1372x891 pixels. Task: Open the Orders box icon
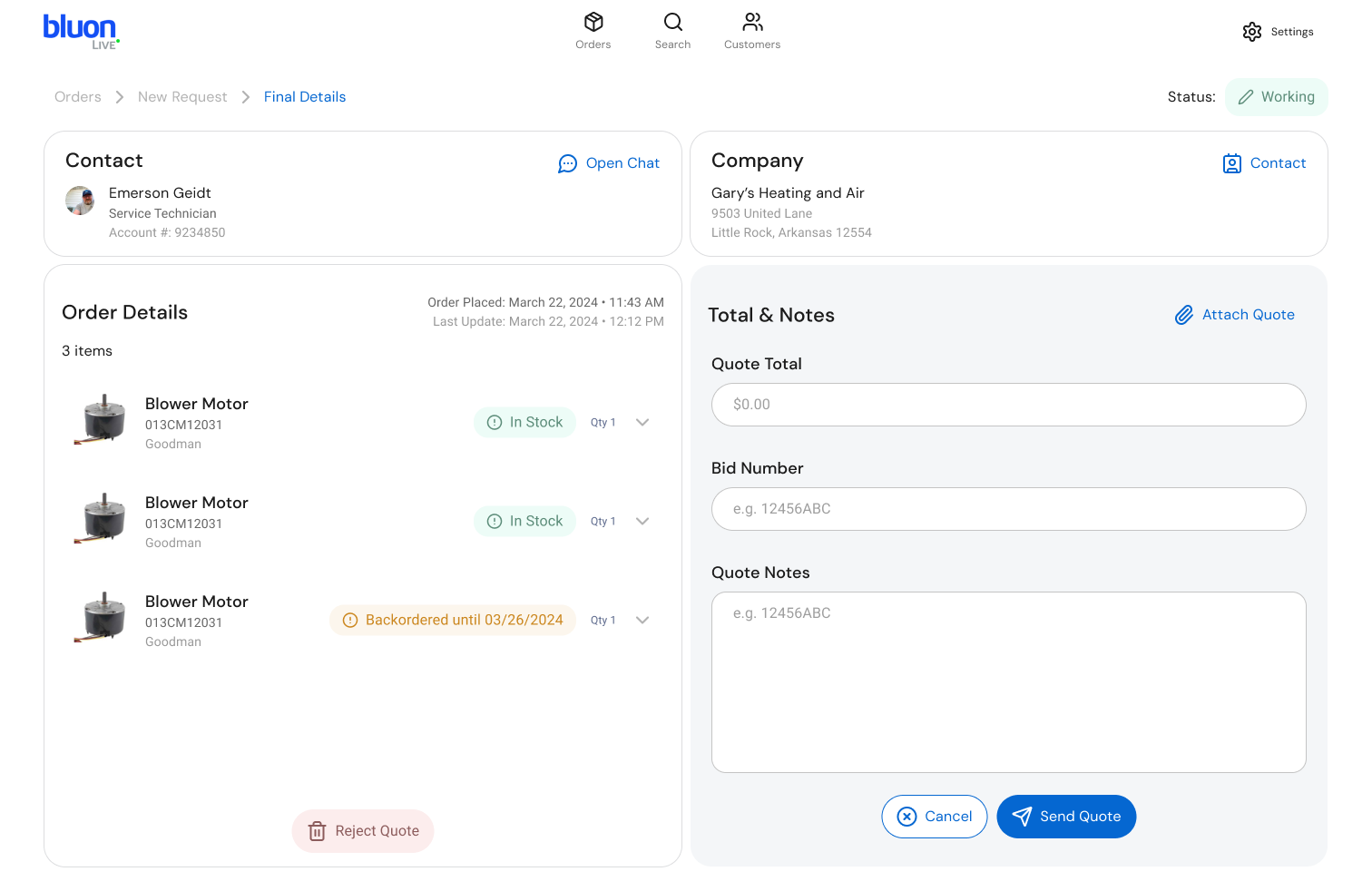point(593,22)
